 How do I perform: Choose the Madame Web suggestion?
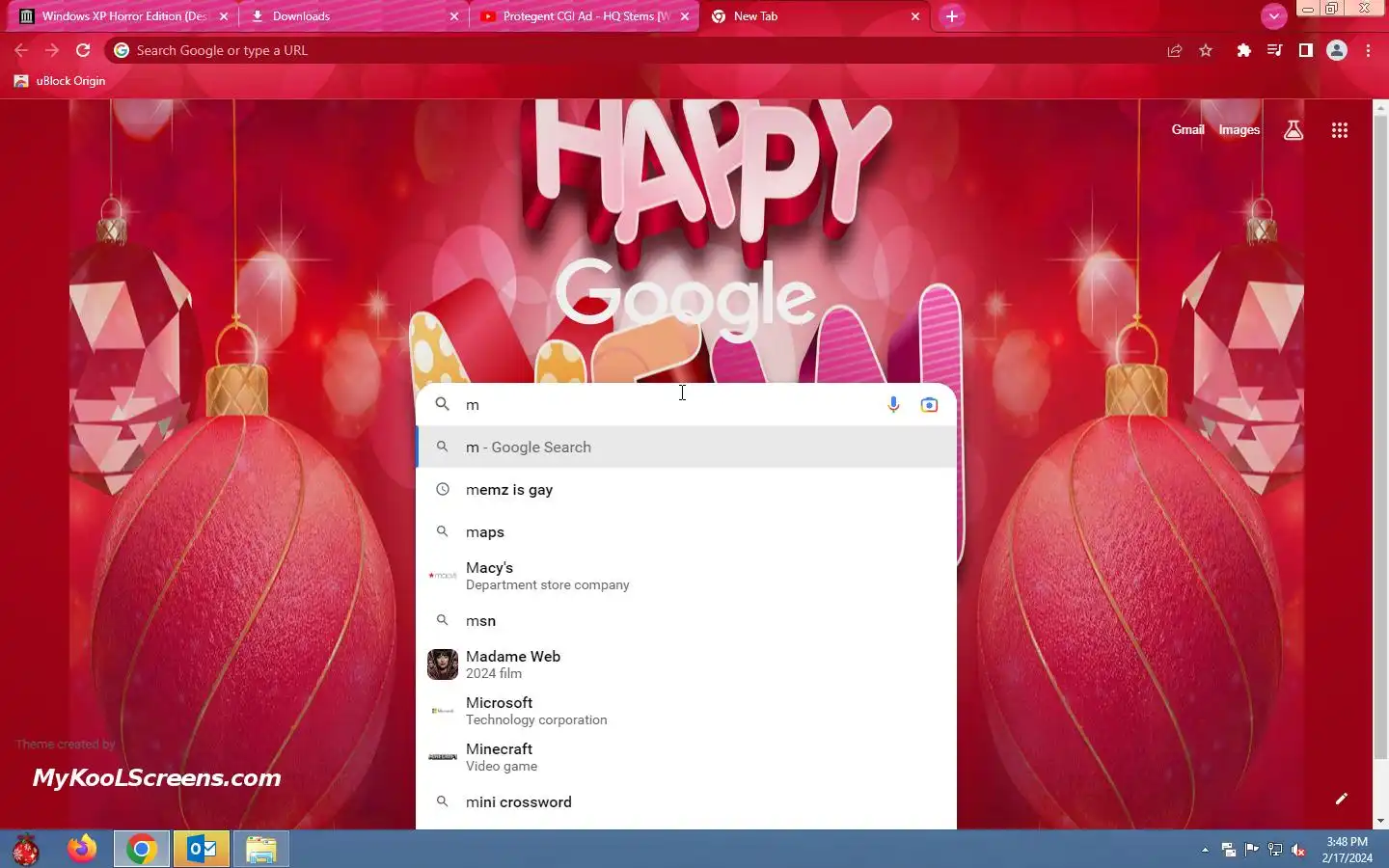point(686,665)
